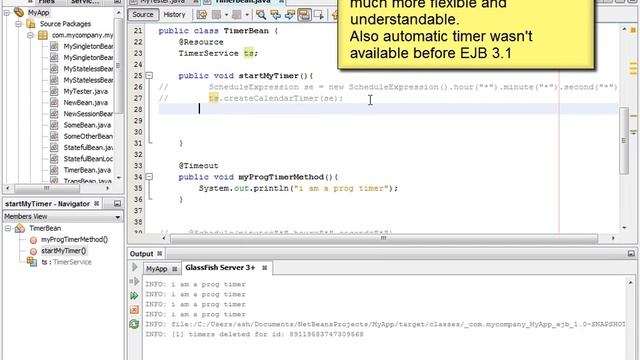Close the MyApp output tab
The height and width of the screenshot is (360, 640).
click(x=174, y=269)
